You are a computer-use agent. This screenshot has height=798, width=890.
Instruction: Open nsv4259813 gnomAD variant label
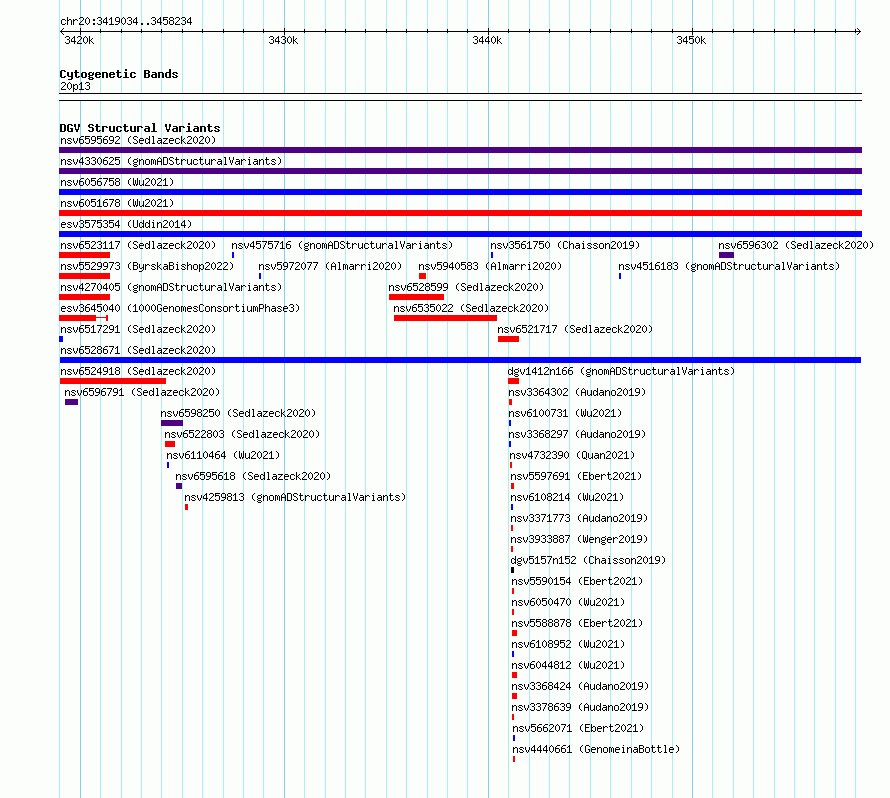tap(295, 497)
